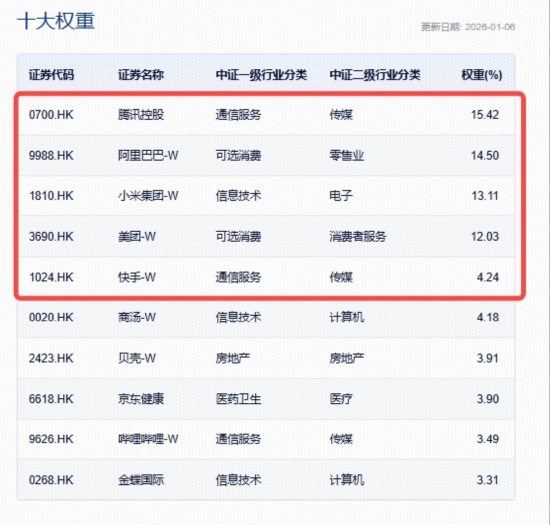Select the code 6618.HK

pyautogui.click(x=51, y=399)
